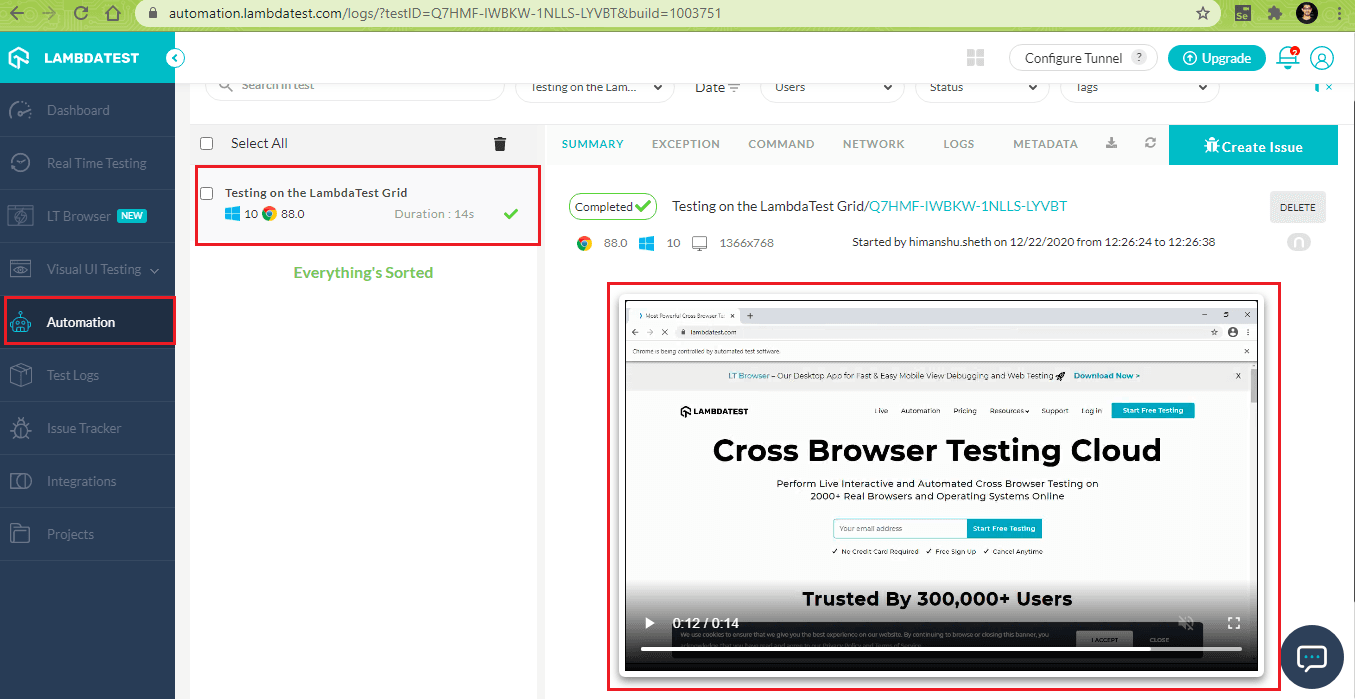
Task: Click the Issue Tracker bug icon
Action: click(21, 428)
